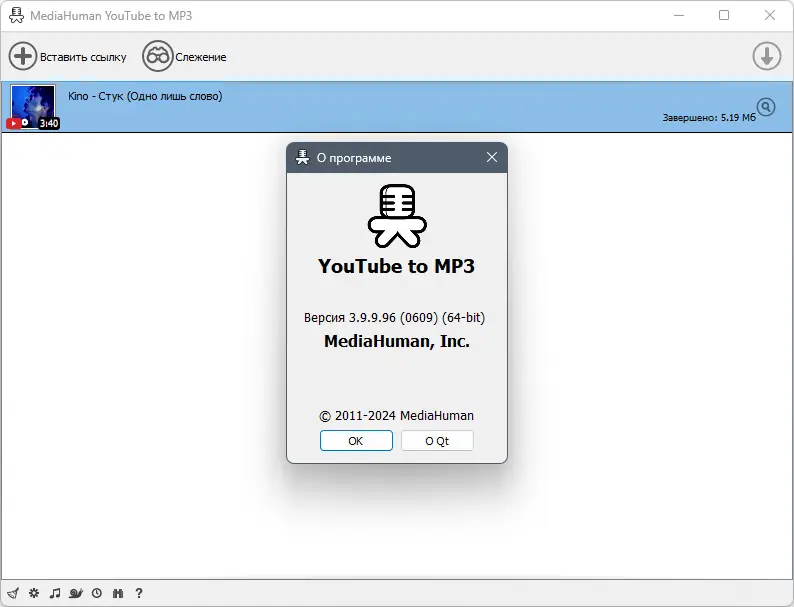
Task: Click the Версия 3.9.9.96 version text
Action: click(x=394, y=317)
